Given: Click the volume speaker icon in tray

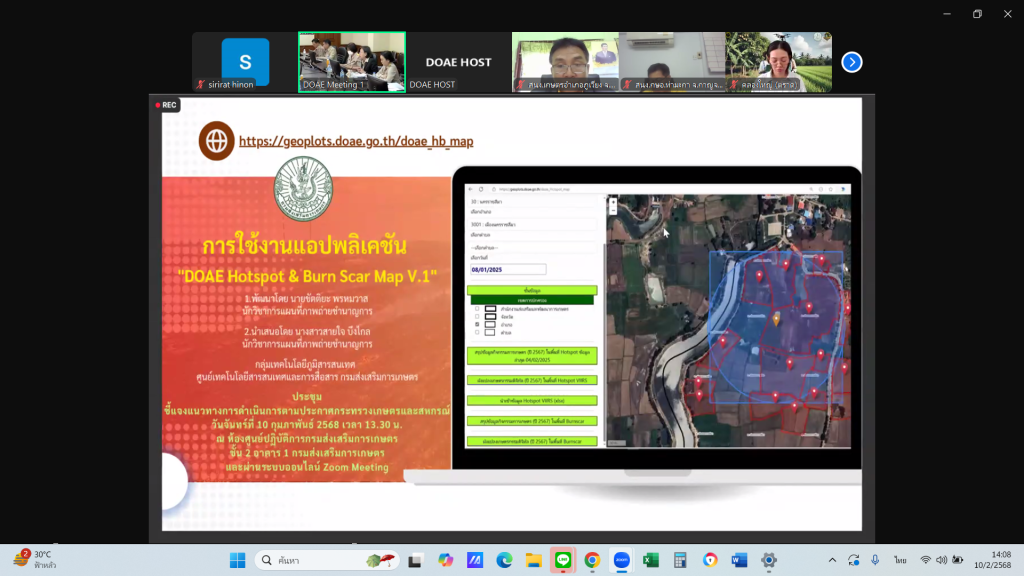Looking at the screenshot, I should [x=941, y=560].
